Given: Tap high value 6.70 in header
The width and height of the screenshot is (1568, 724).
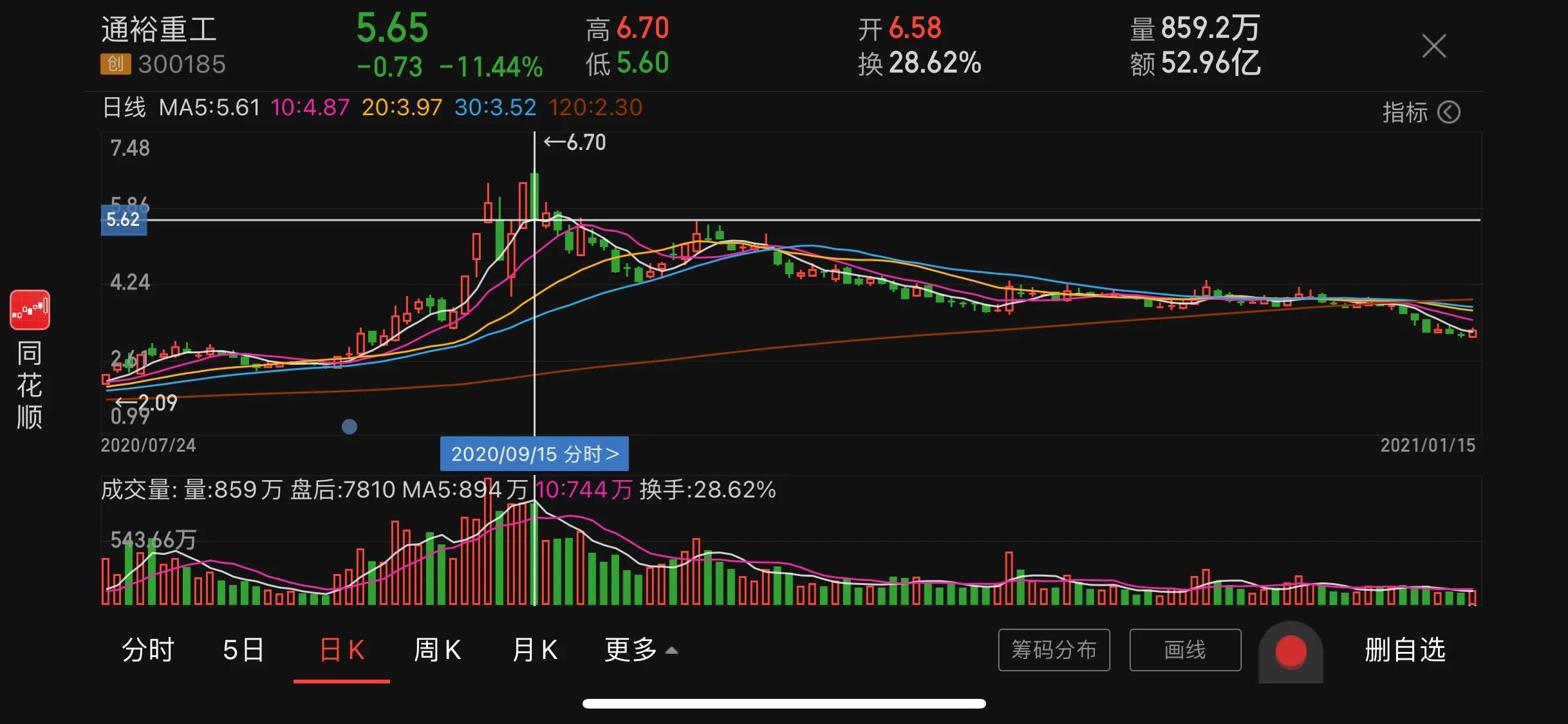Looking at the screenshot, I should point(642,28).
